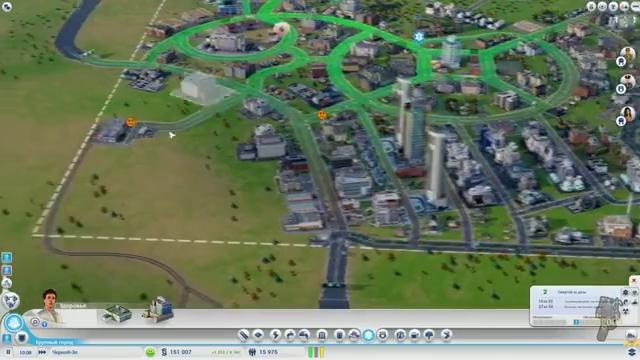Open the Water services menu icon
Screen dimensions: 640x360
click(290, 335)
